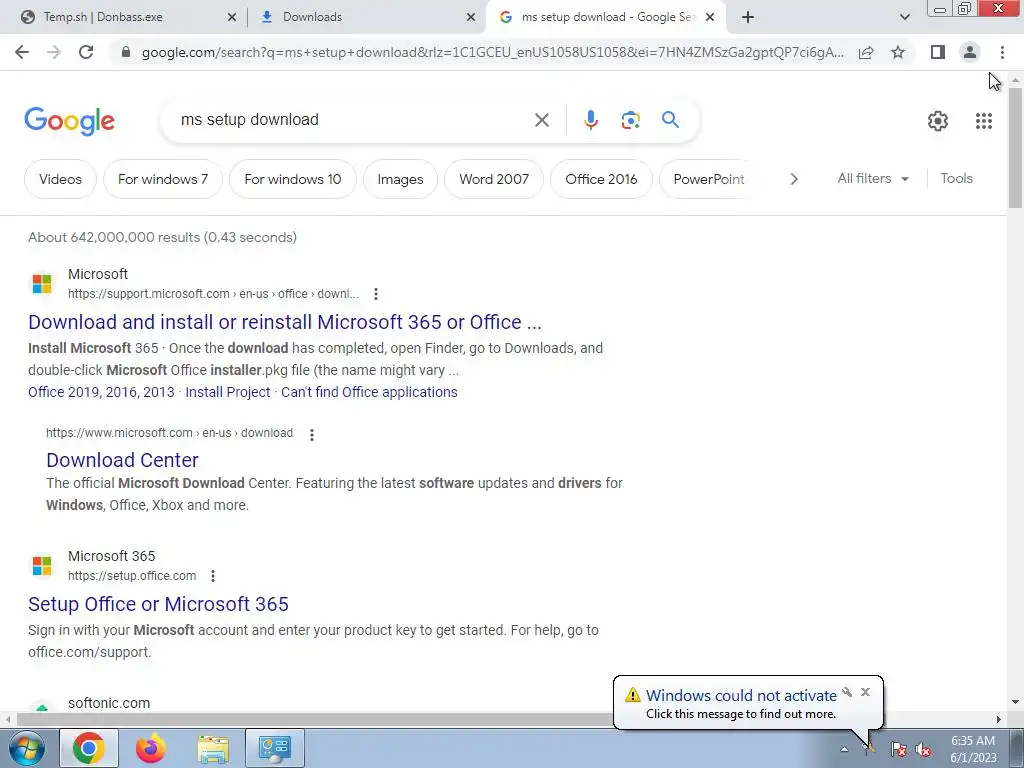Image resolution: width=1024 pixels, height=768 pixels.
Task: Submit search with magnifier icon
Action: coord(670,120)
